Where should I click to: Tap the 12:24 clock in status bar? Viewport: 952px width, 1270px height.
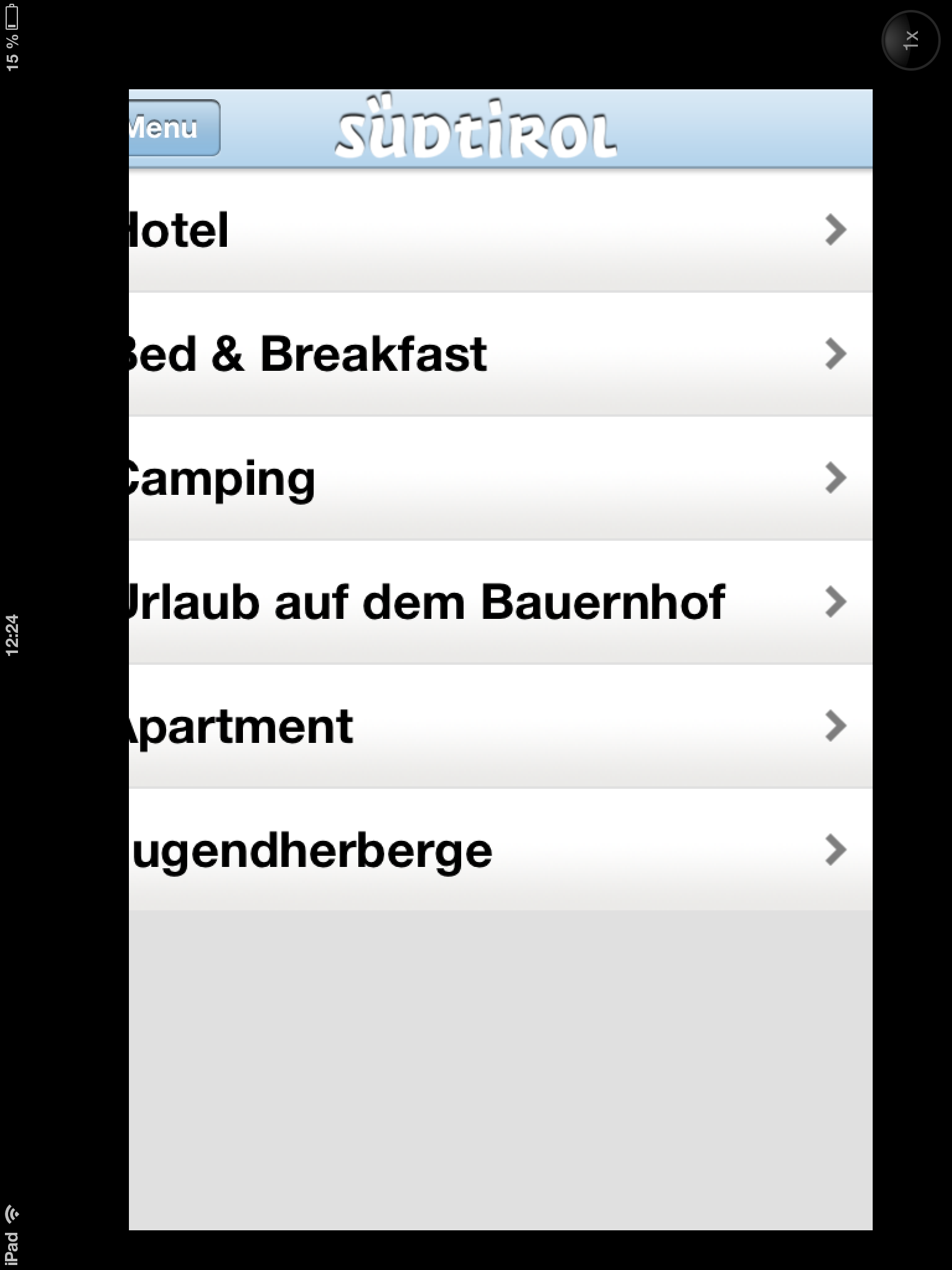(12, 635)
